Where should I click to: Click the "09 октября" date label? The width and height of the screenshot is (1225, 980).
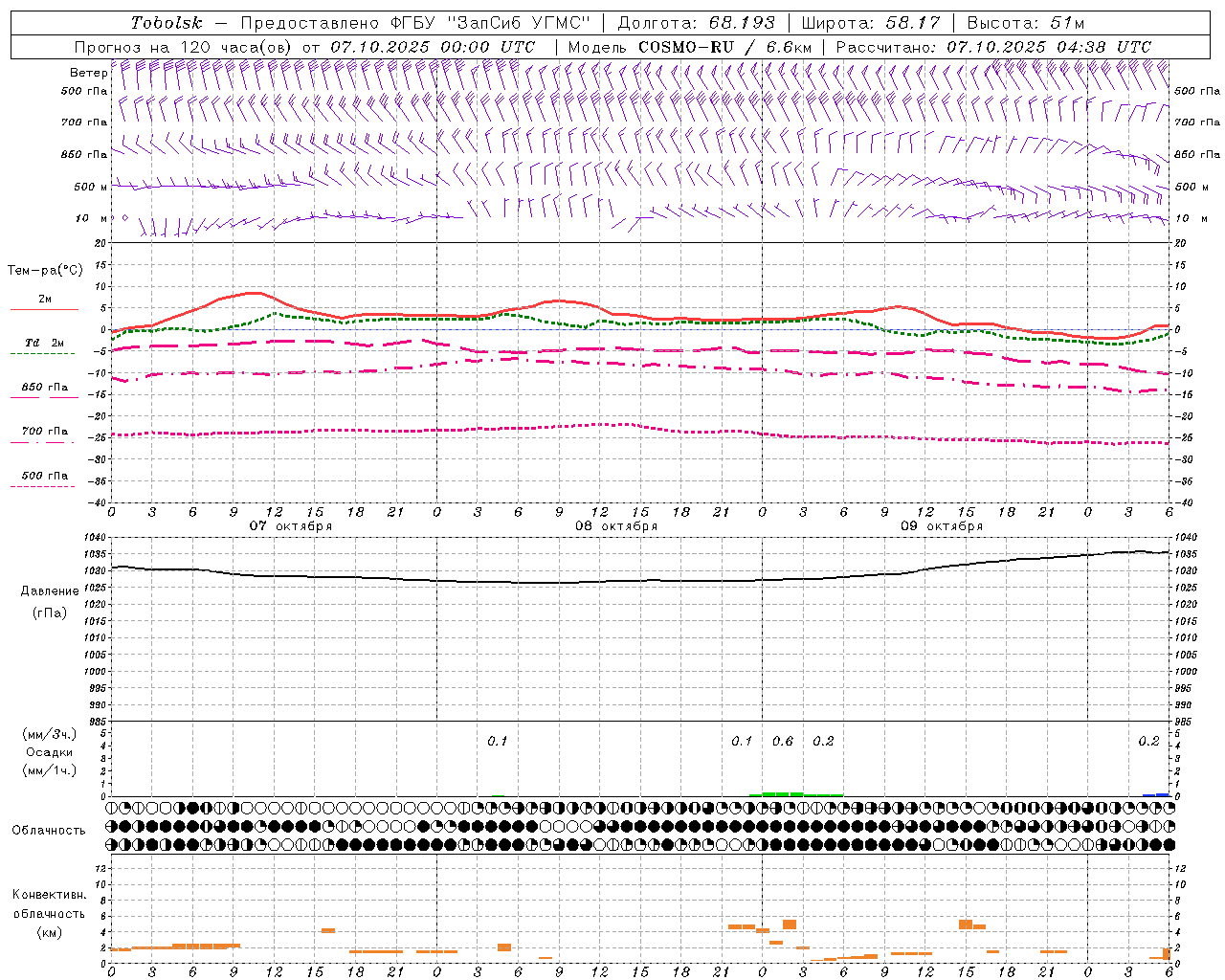click(x=942, y=525)
